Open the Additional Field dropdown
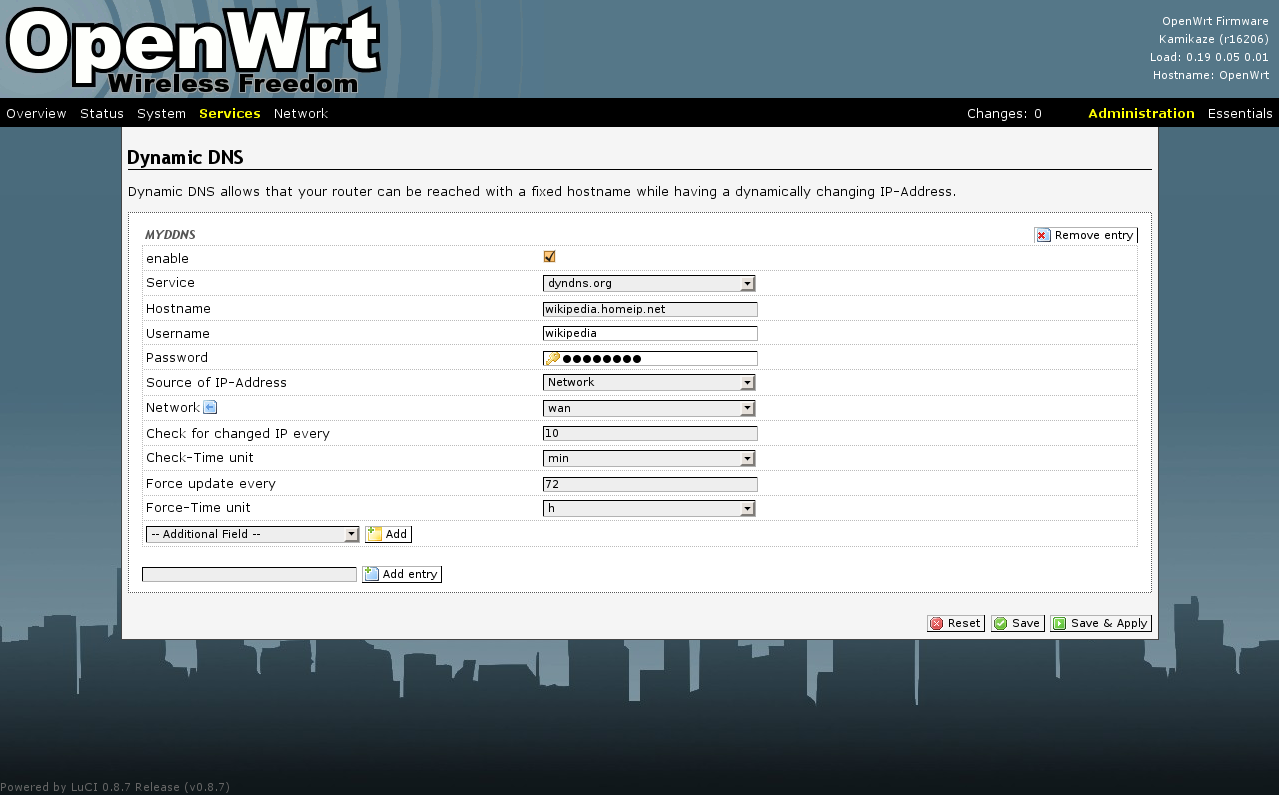Screen dimensions: 1279x795 point(252,534)
